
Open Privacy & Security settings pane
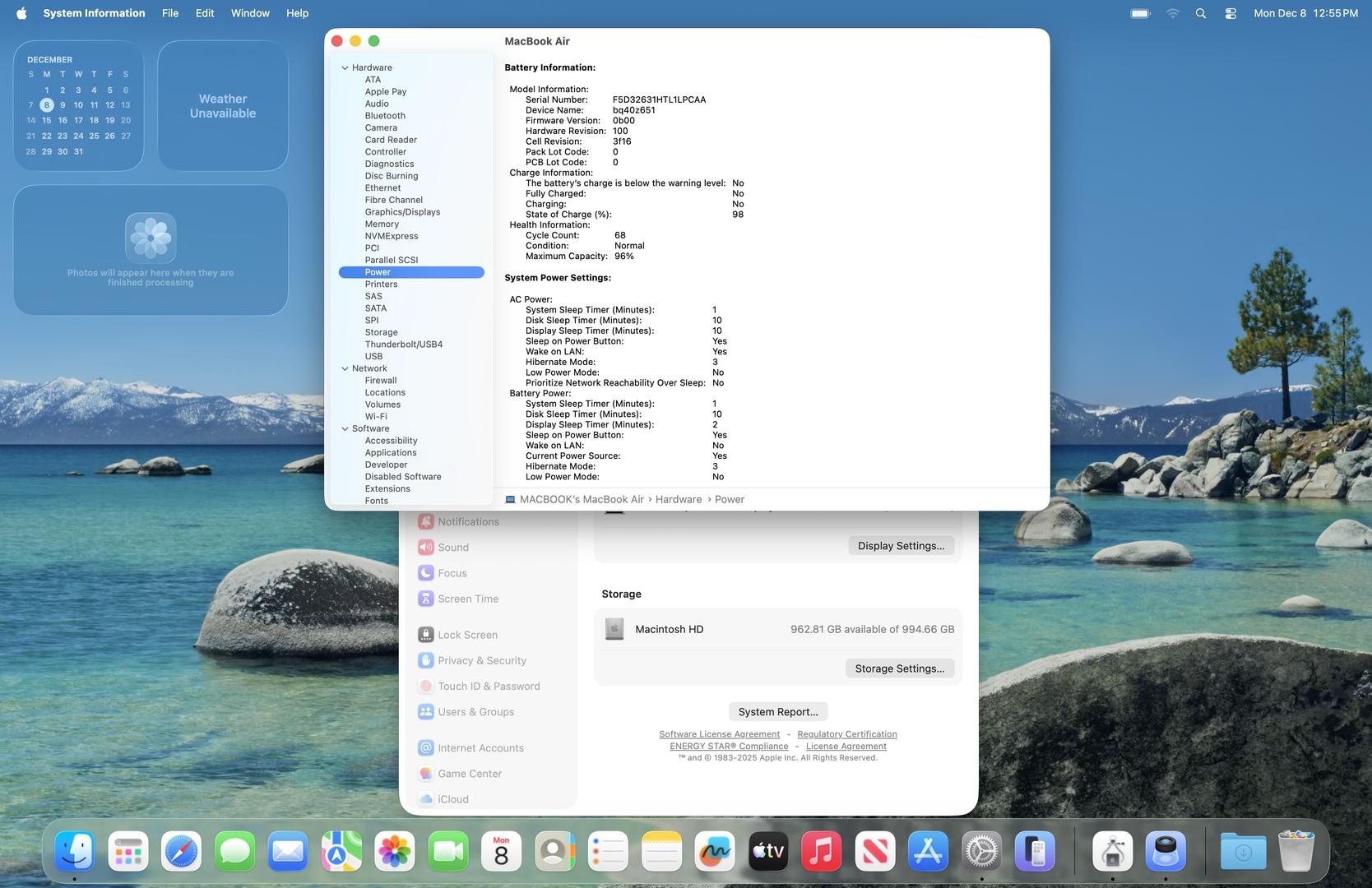click(x=481, y=660)
